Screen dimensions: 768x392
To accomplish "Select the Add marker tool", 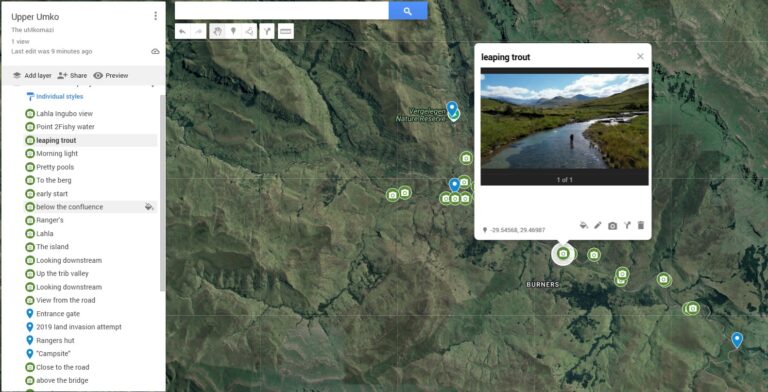I will [x=233, y=31].
